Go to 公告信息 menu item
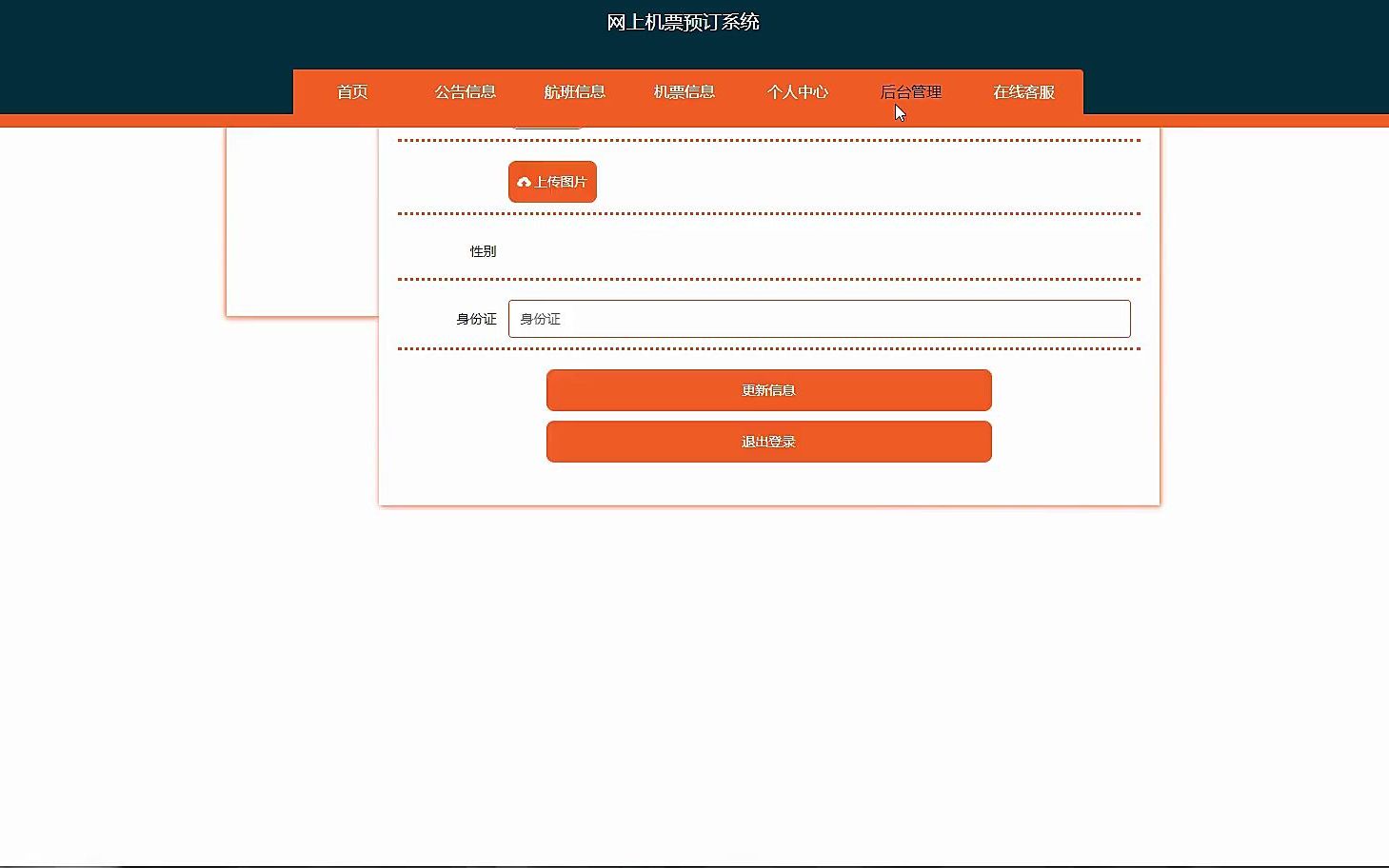This screenshot has height=868, width=1389. click(x=466, y=92)
